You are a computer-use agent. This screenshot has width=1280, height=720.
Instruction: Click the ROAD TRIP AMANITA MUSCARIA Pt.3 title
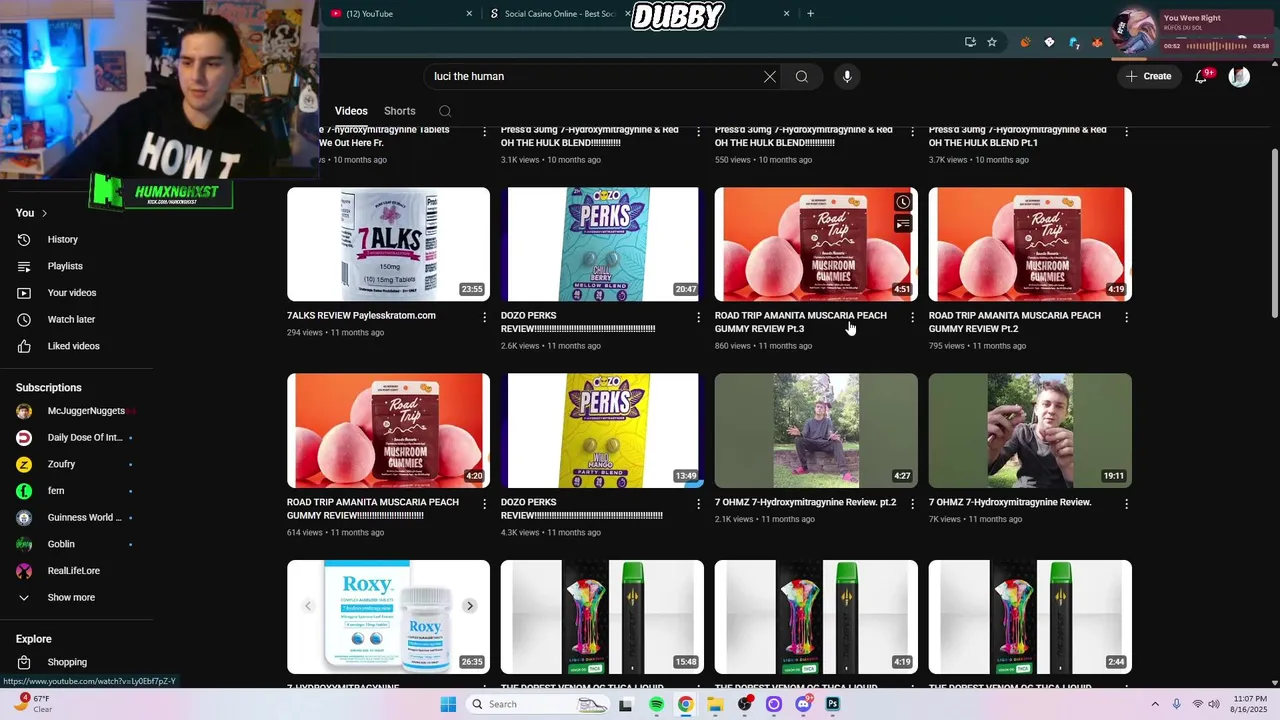pyautogui.click(x=801, y=322)
